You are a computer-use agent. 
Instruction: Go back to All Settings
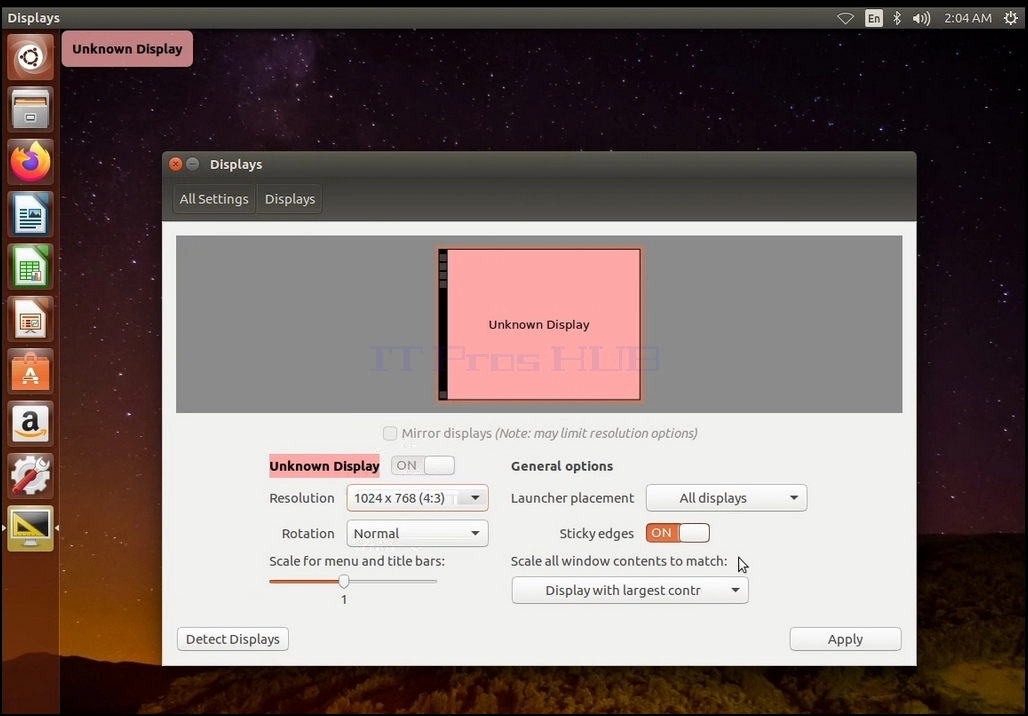[214, 199]
